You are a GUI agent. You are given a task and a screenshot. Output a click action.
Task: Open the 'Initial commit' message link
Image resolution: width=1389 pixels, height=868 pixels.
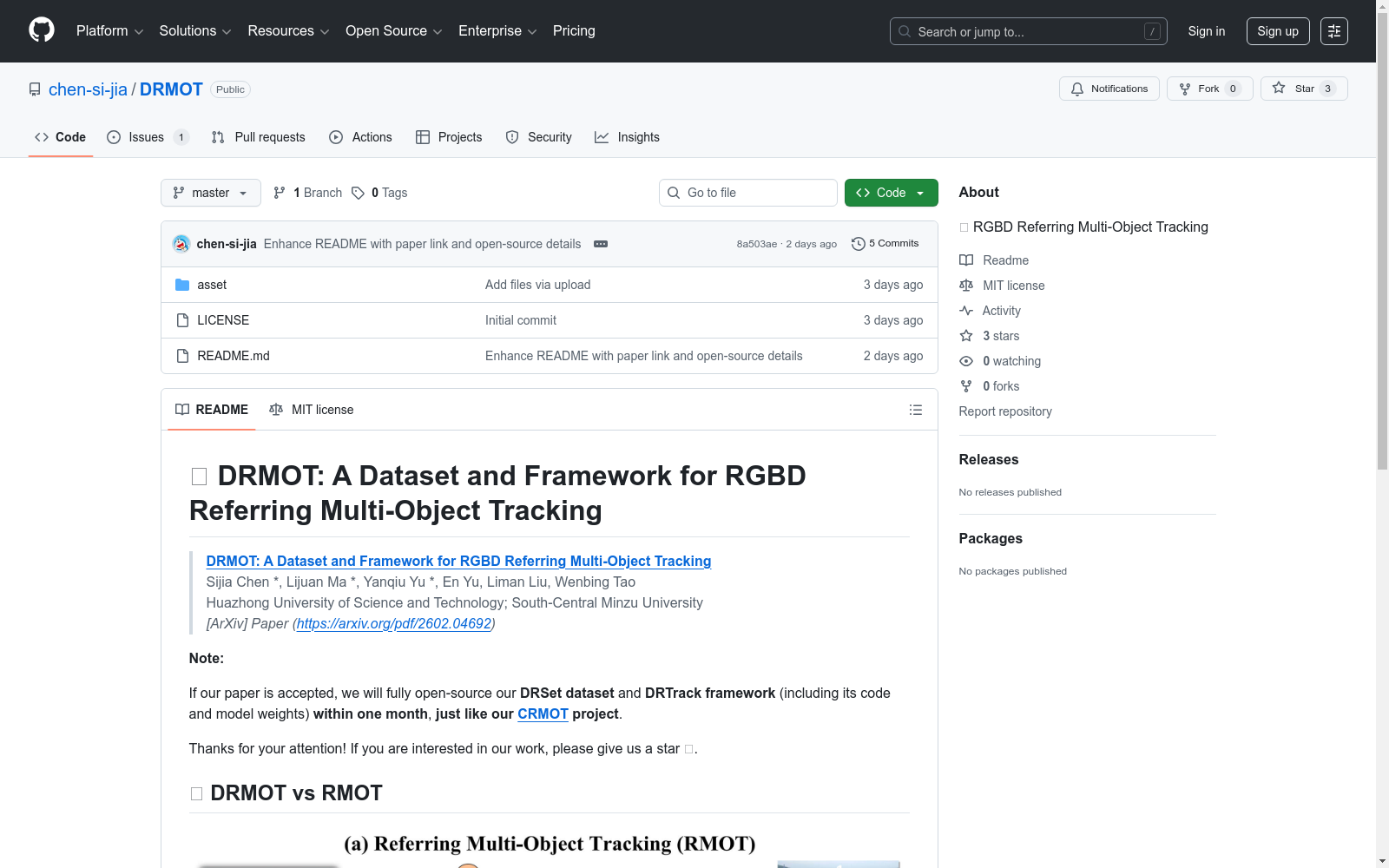pos(521,320)
